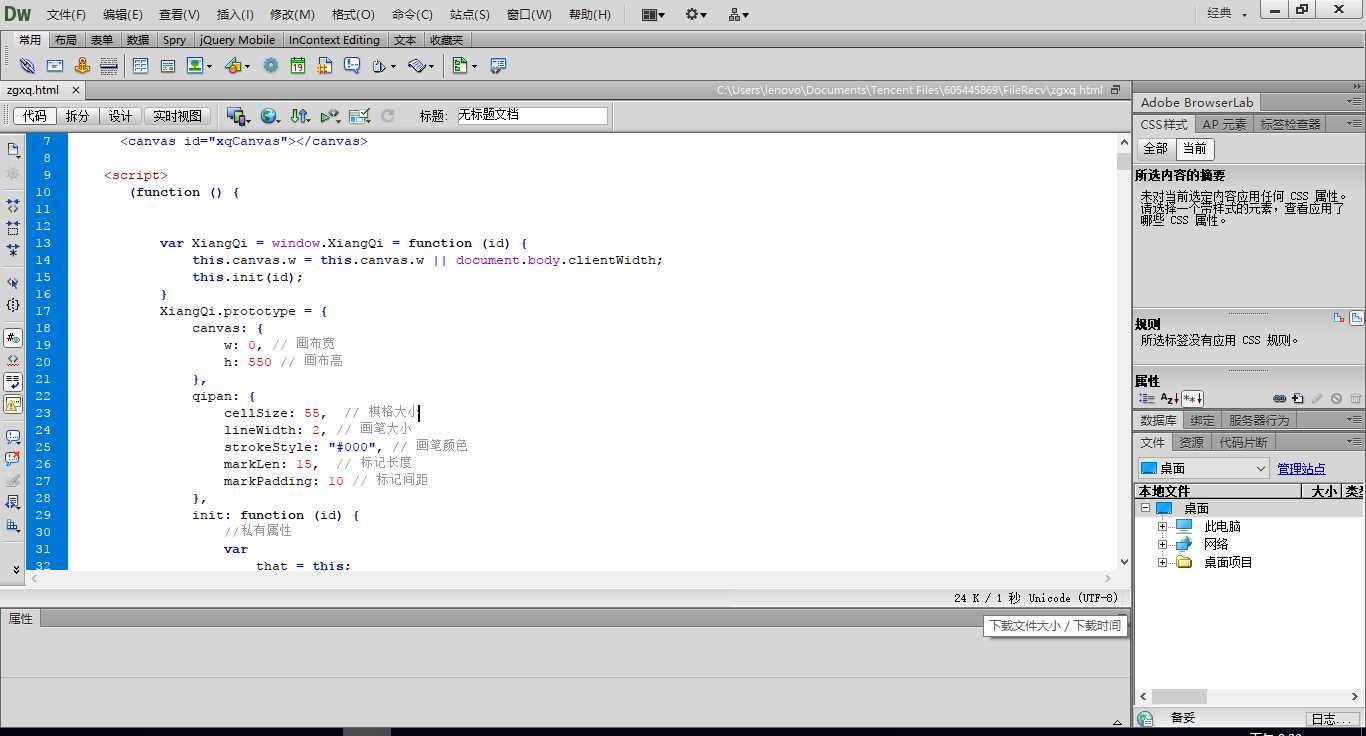Open the 站点(S) menu

tap(470, 14)
